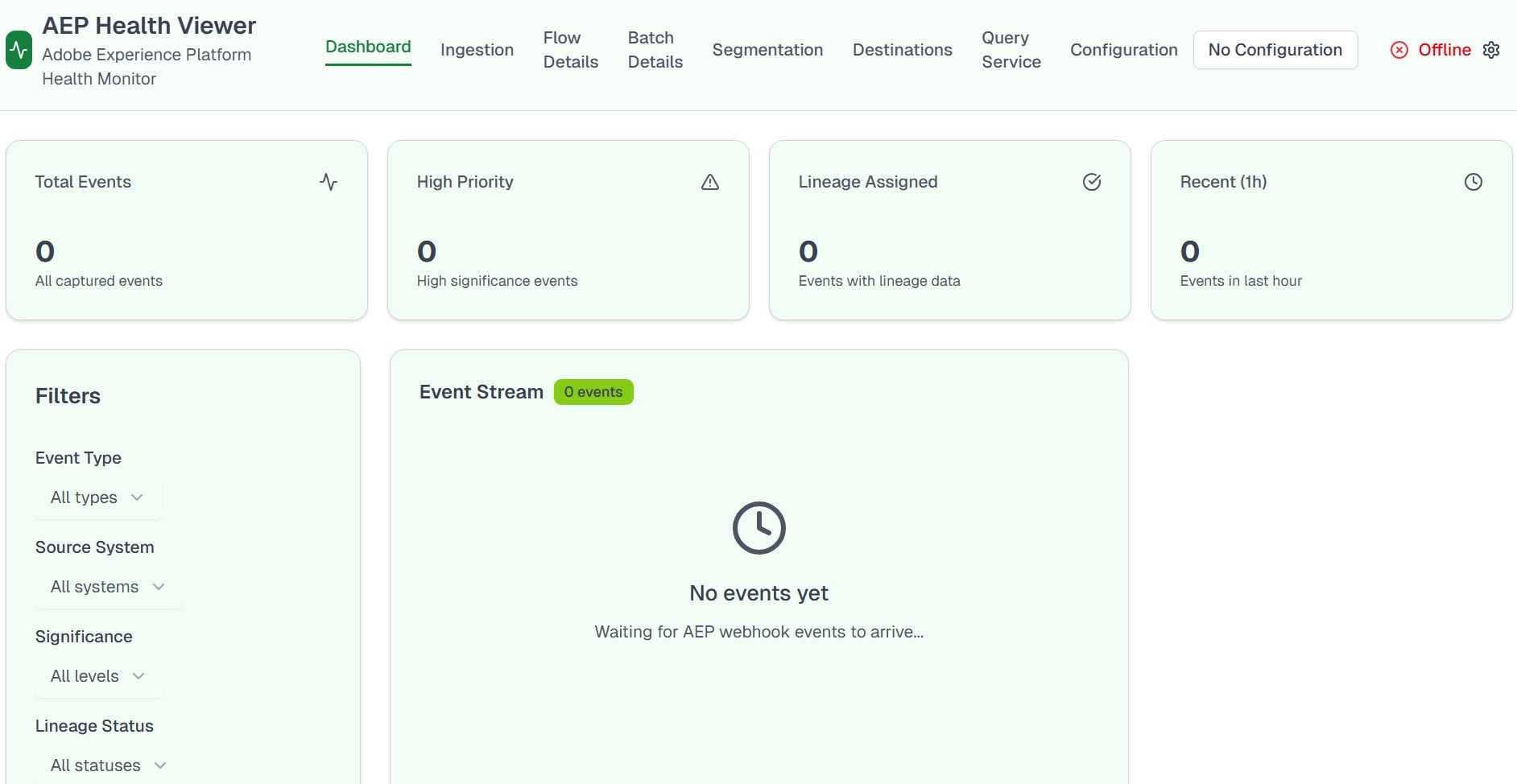The image size is (1517, 784).
Task: Click the No Configuration button
Action: click(x=1275, y=49)
